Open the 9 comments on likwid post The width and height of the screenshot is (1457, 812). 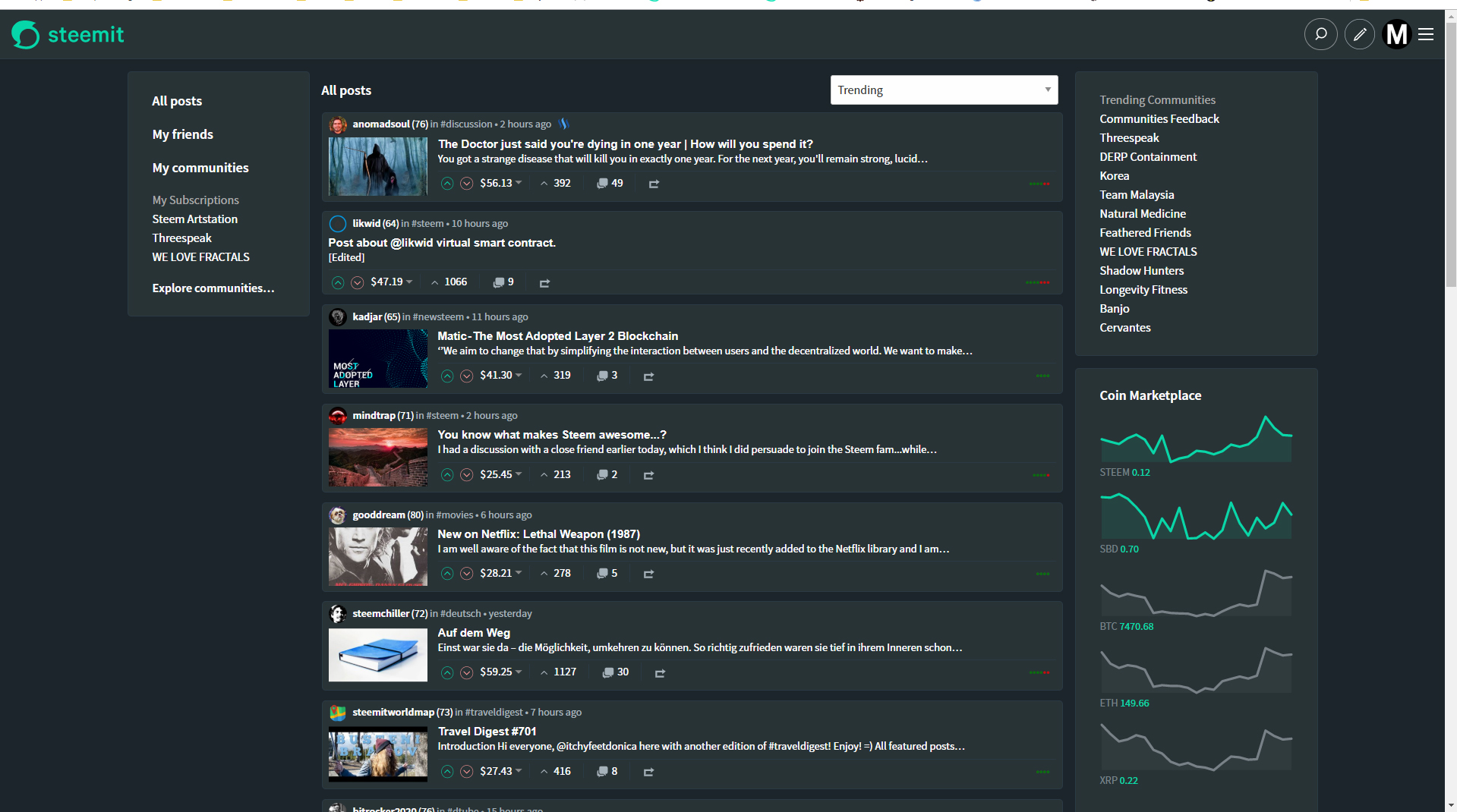[x=503, y=282]
